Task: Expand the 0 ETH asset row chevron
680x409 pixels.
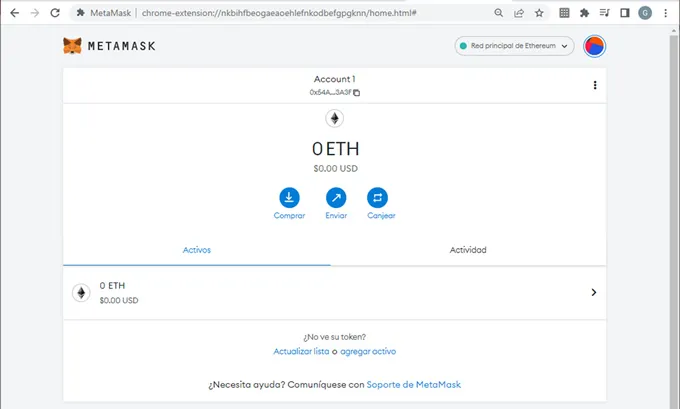Action: (594, 292)
